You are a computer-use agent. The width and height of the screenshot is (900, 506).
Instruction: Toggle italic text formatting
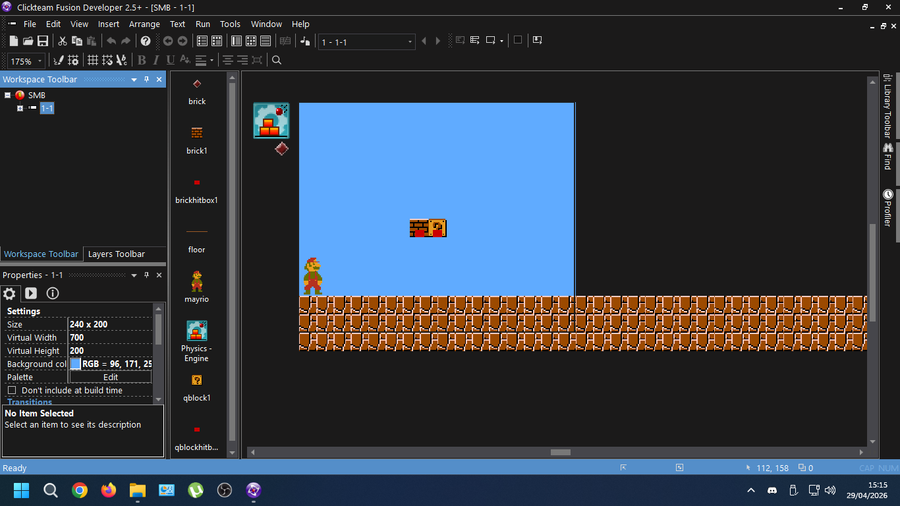pyautogui.click(x=156, y=60)
